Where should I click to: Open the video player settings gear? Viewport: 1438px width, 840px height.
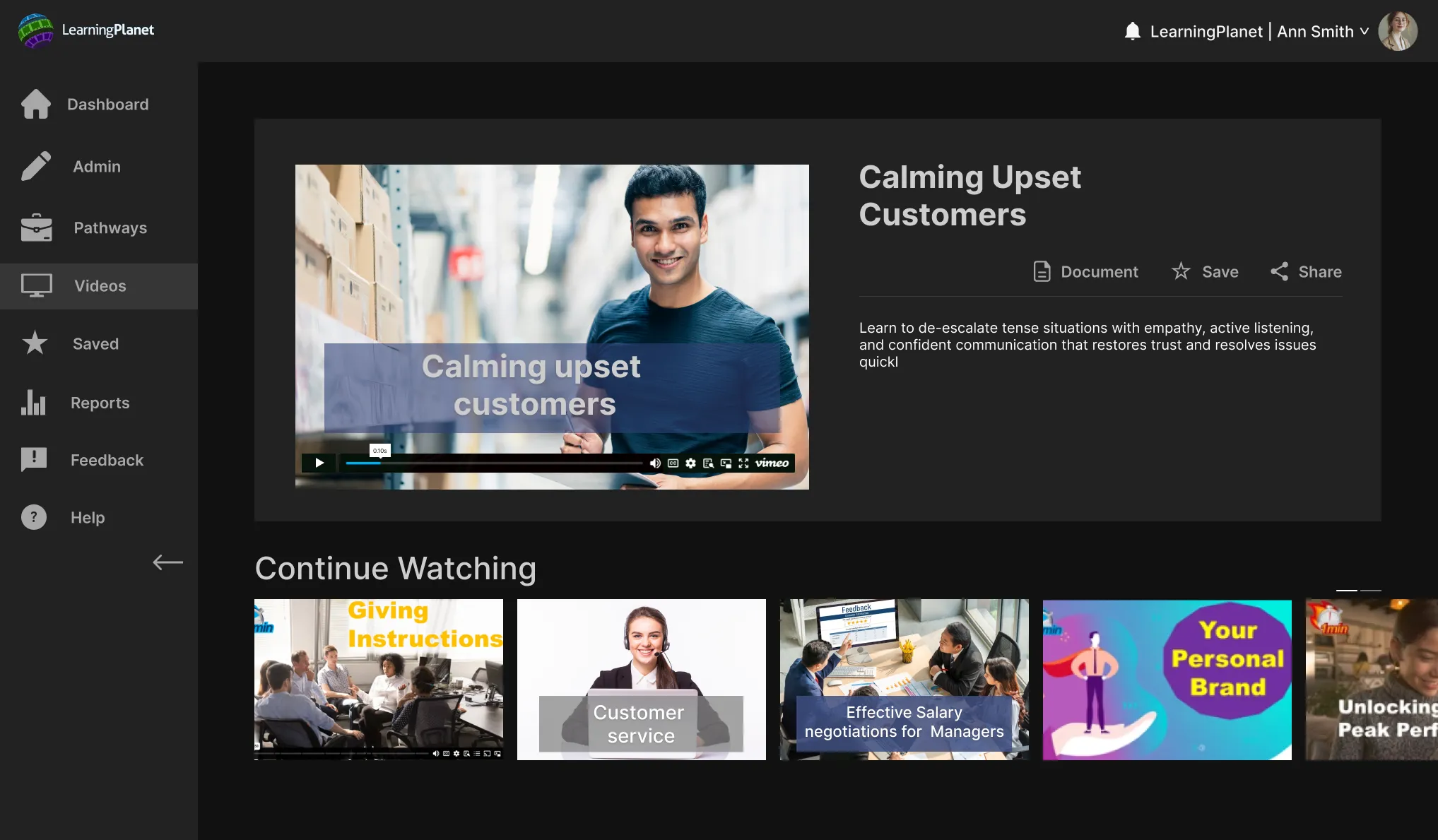(690, 463)
